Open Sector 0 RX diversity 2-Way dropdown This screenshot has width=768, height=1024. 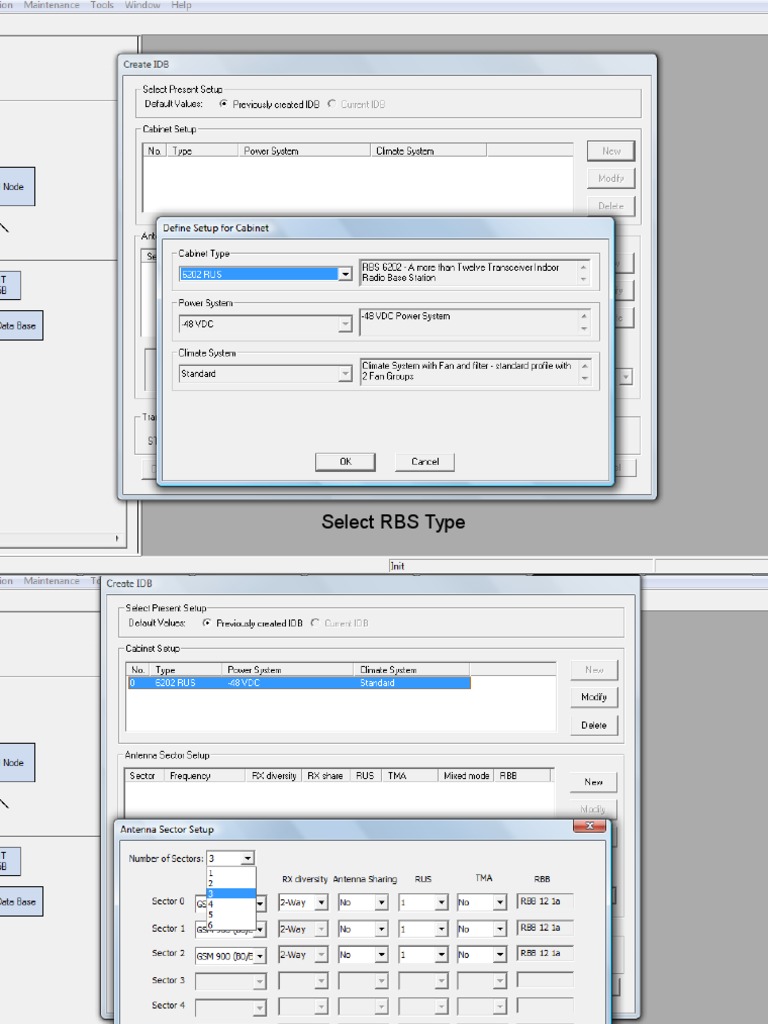point(321,903)
